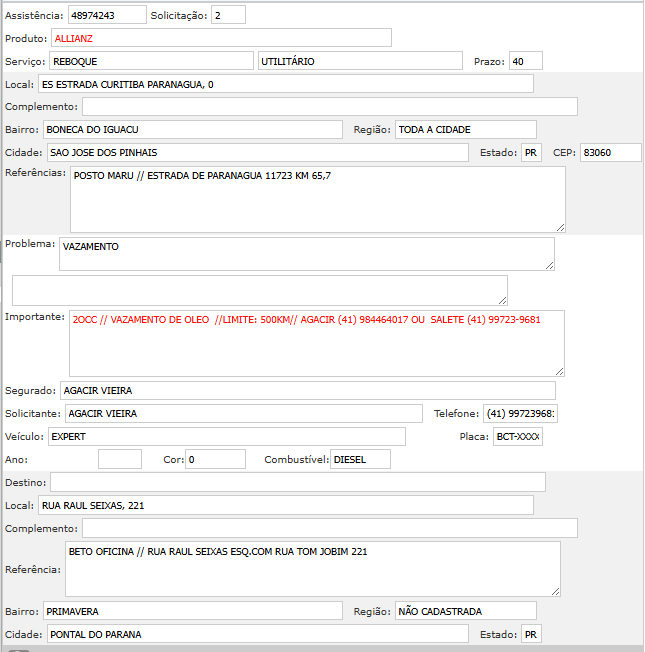Click the Referência text area with BETO OFICINA
This screenshot has height=652, width=645.
[313, 569]
